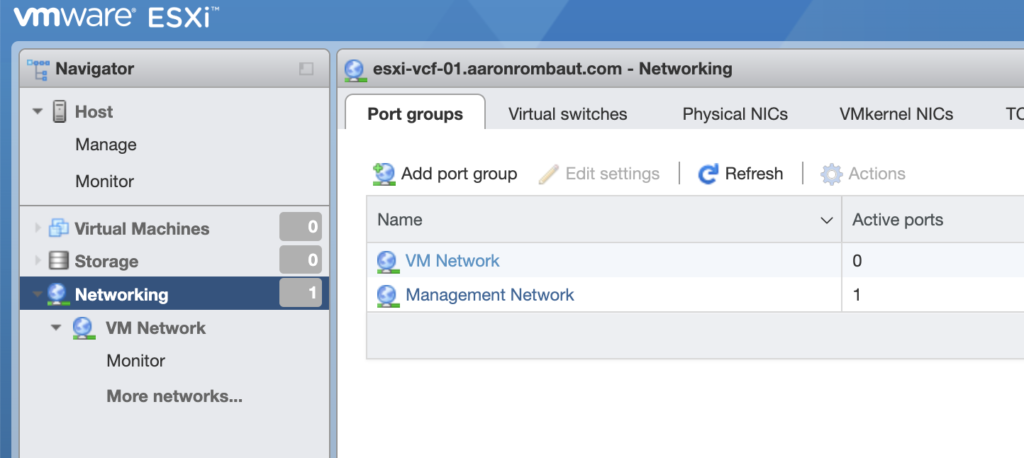Click the Virtual Machines icon in Navigator
1024x458 pixels.
[59, 228]
